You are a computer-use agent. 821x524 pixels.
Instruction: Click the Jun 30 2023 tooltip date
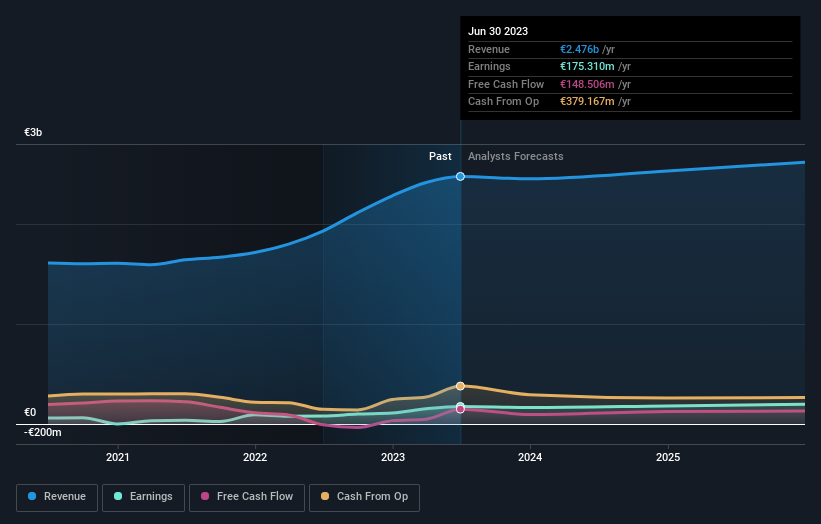[498, 31]
